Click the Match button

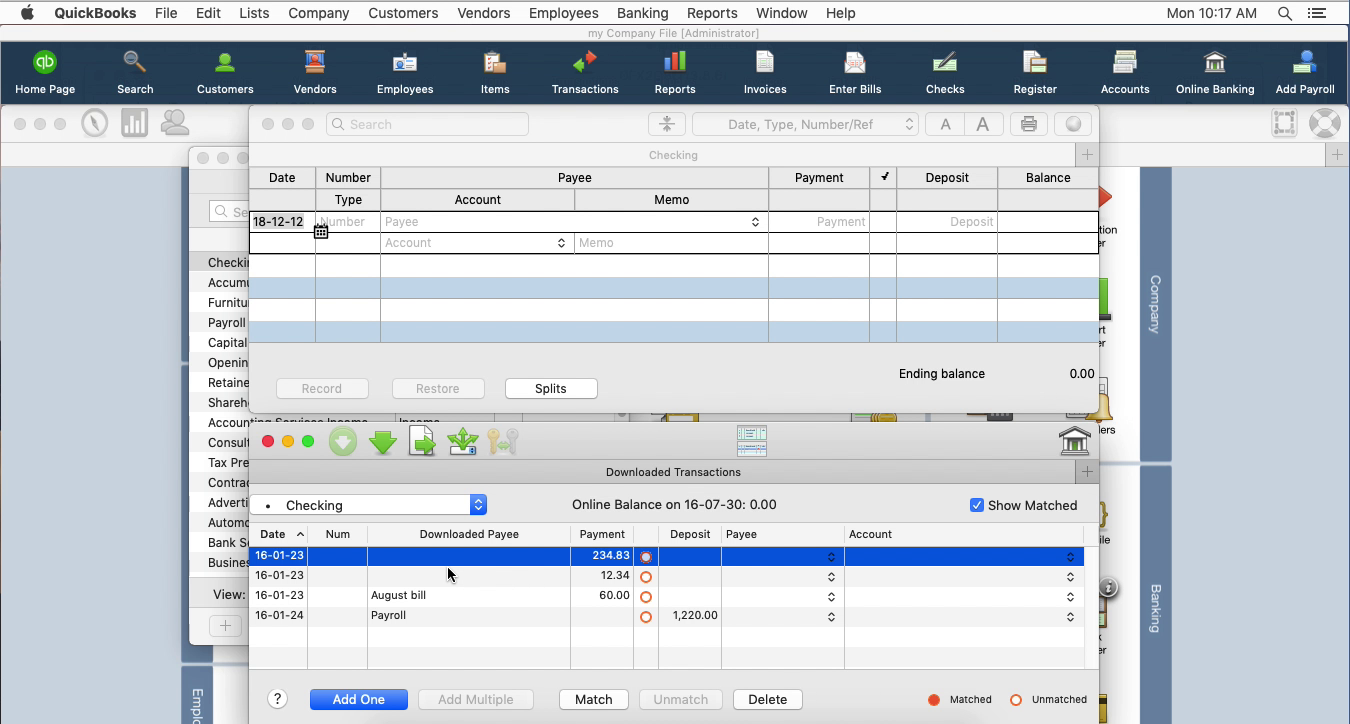click(594, 699)
